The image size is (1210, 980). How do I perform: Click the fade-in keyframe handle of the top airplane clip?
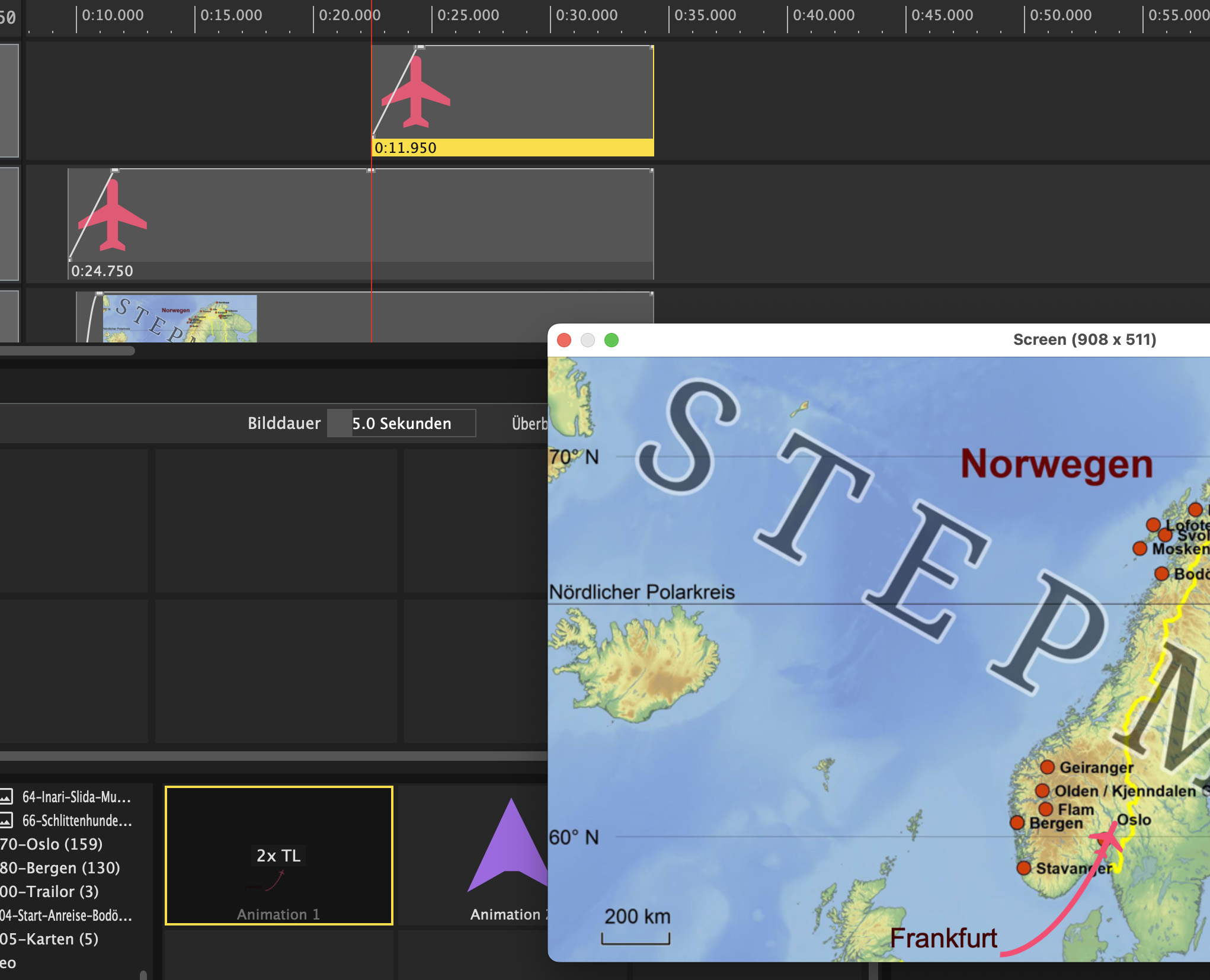coord(420,47)
